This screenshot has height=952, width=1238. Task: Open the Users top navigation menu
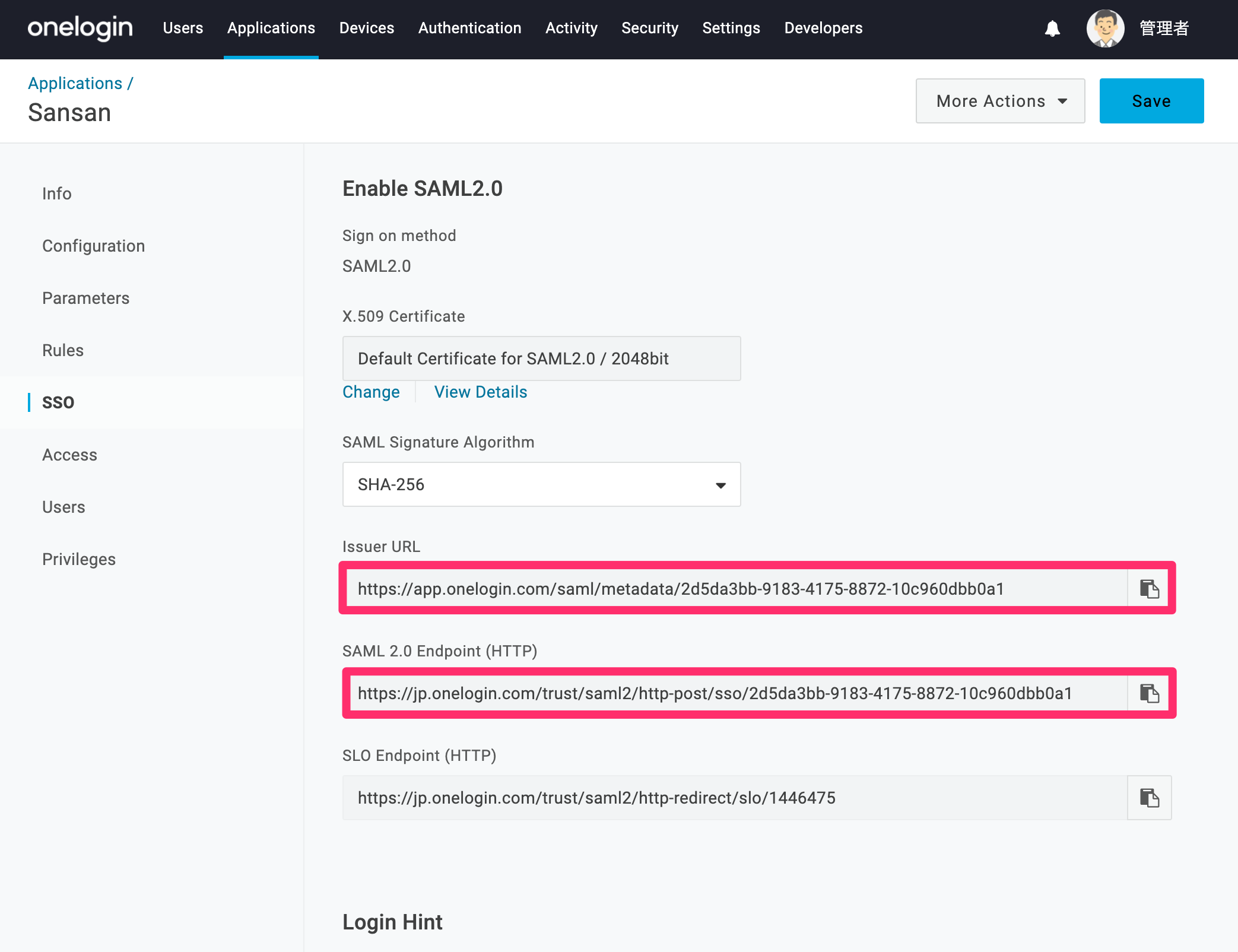183,28
